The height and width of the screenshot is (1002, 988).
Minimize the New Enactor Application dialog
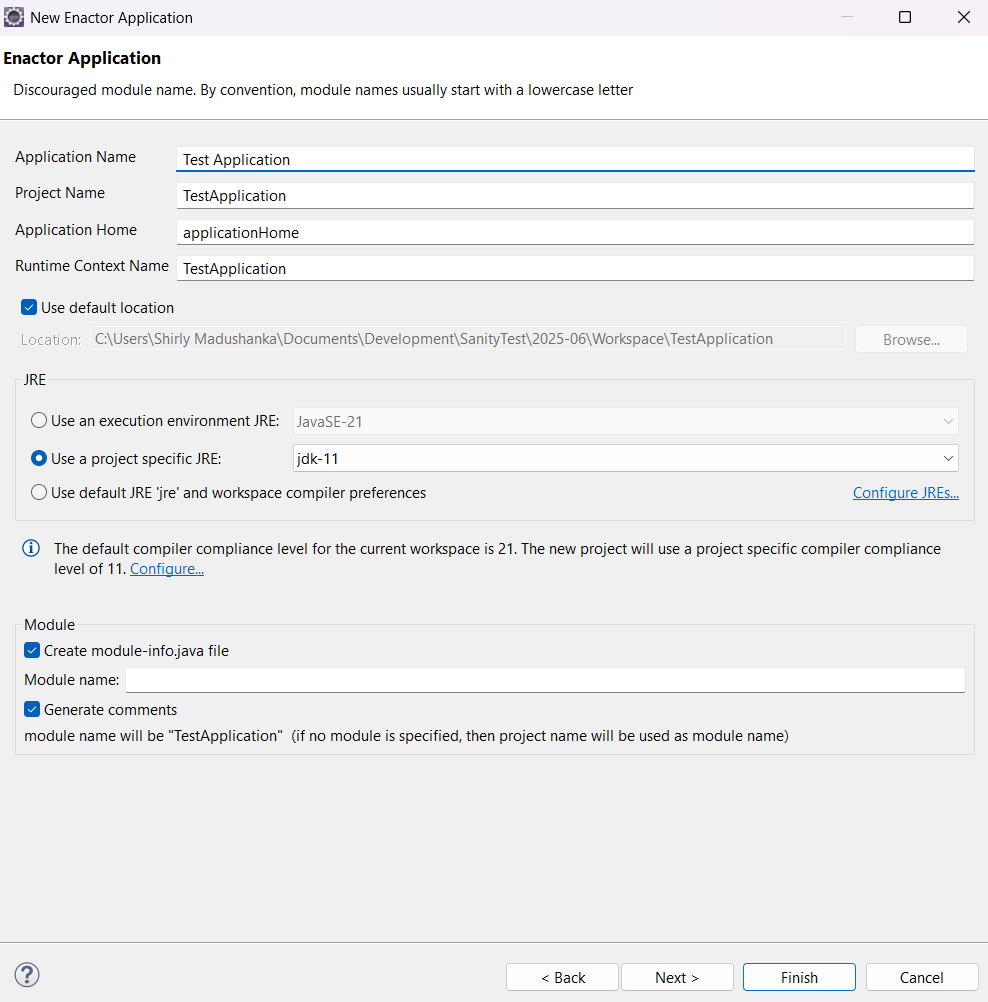point(845,17)
